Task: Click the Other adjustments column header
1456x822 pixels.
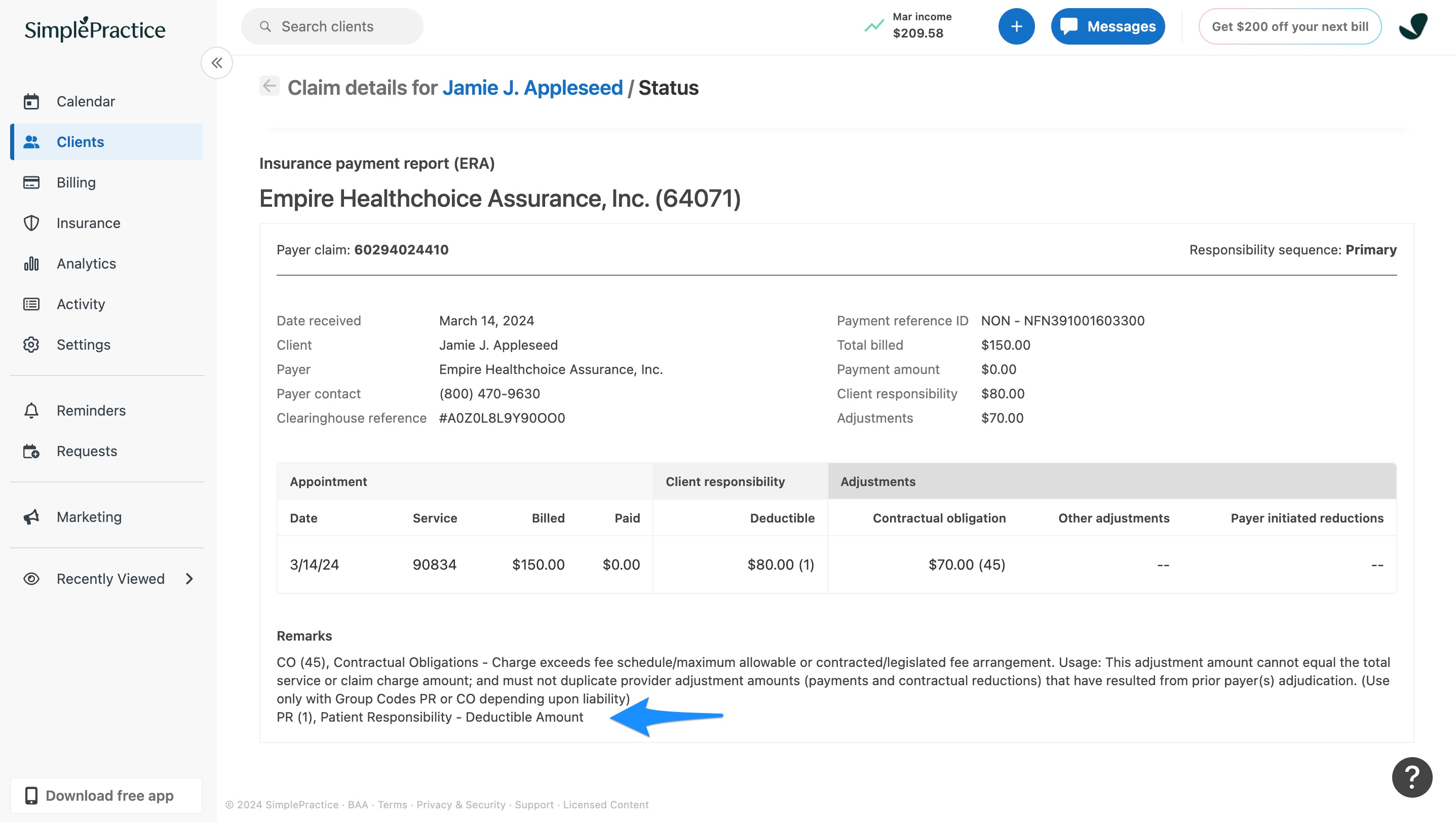Action: (x=1114, y=518)
